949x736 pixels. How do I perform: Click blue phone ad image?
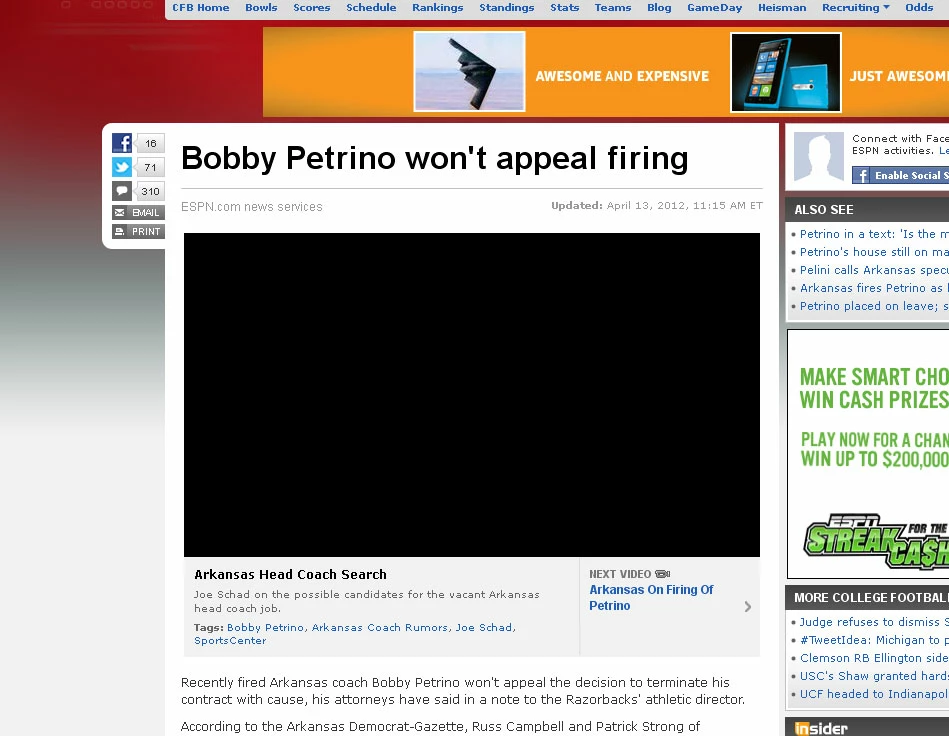(786, 72)
